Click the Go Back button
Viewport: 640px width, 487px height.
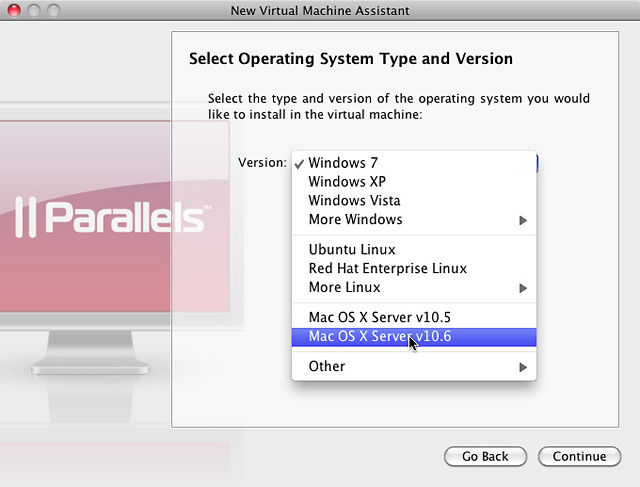pos(485,456)
